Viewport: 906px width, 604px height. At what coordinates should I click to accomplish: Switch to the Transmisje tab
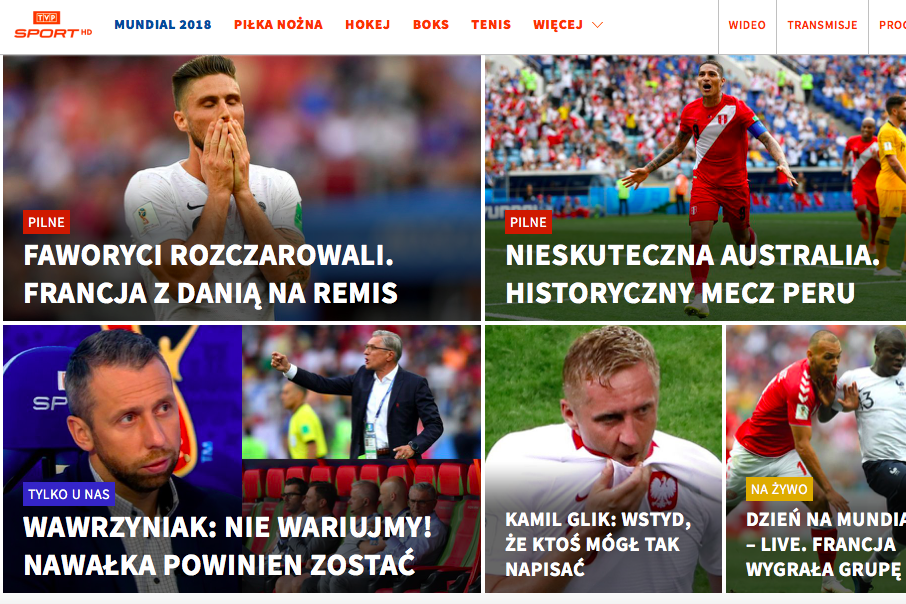(822, 25)
